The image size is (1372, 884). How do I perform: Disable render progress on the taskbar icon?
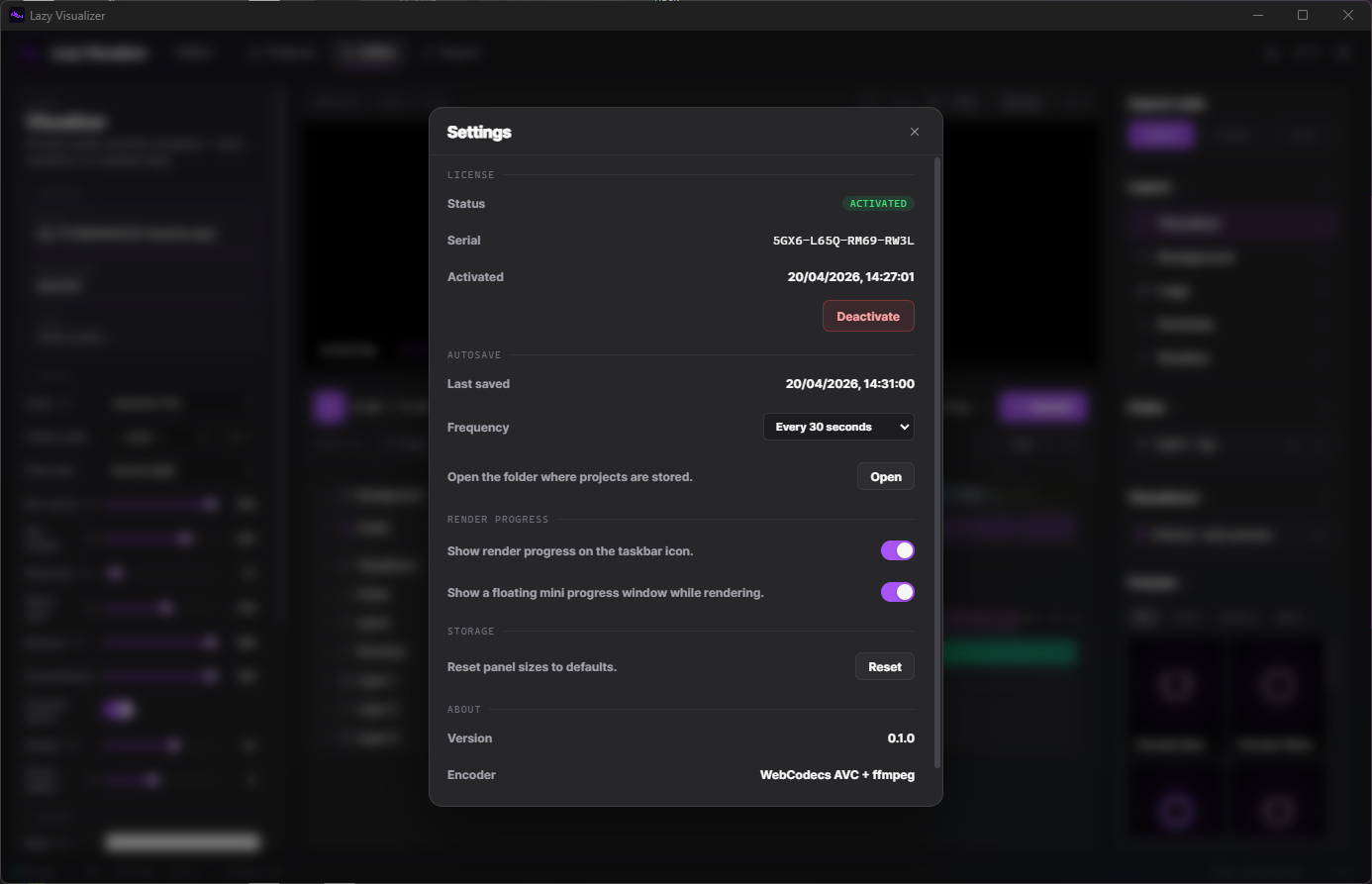pyautogui.click(x=897, y=550)
